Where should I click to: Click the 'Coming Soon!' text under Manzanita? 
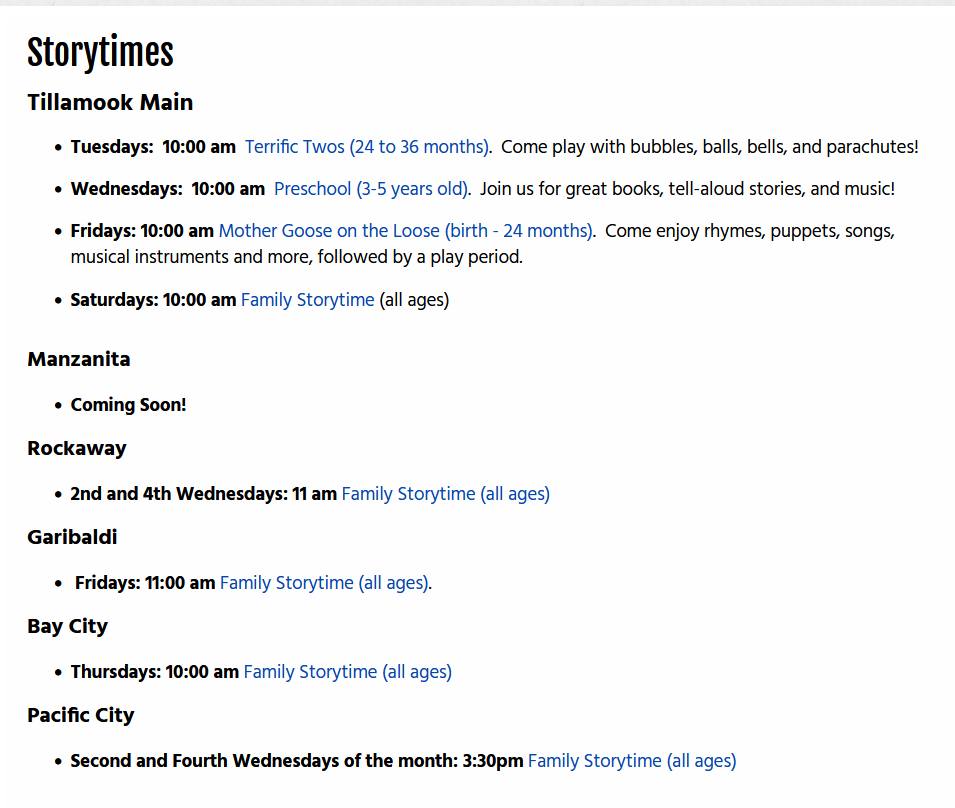coord(129,405)
